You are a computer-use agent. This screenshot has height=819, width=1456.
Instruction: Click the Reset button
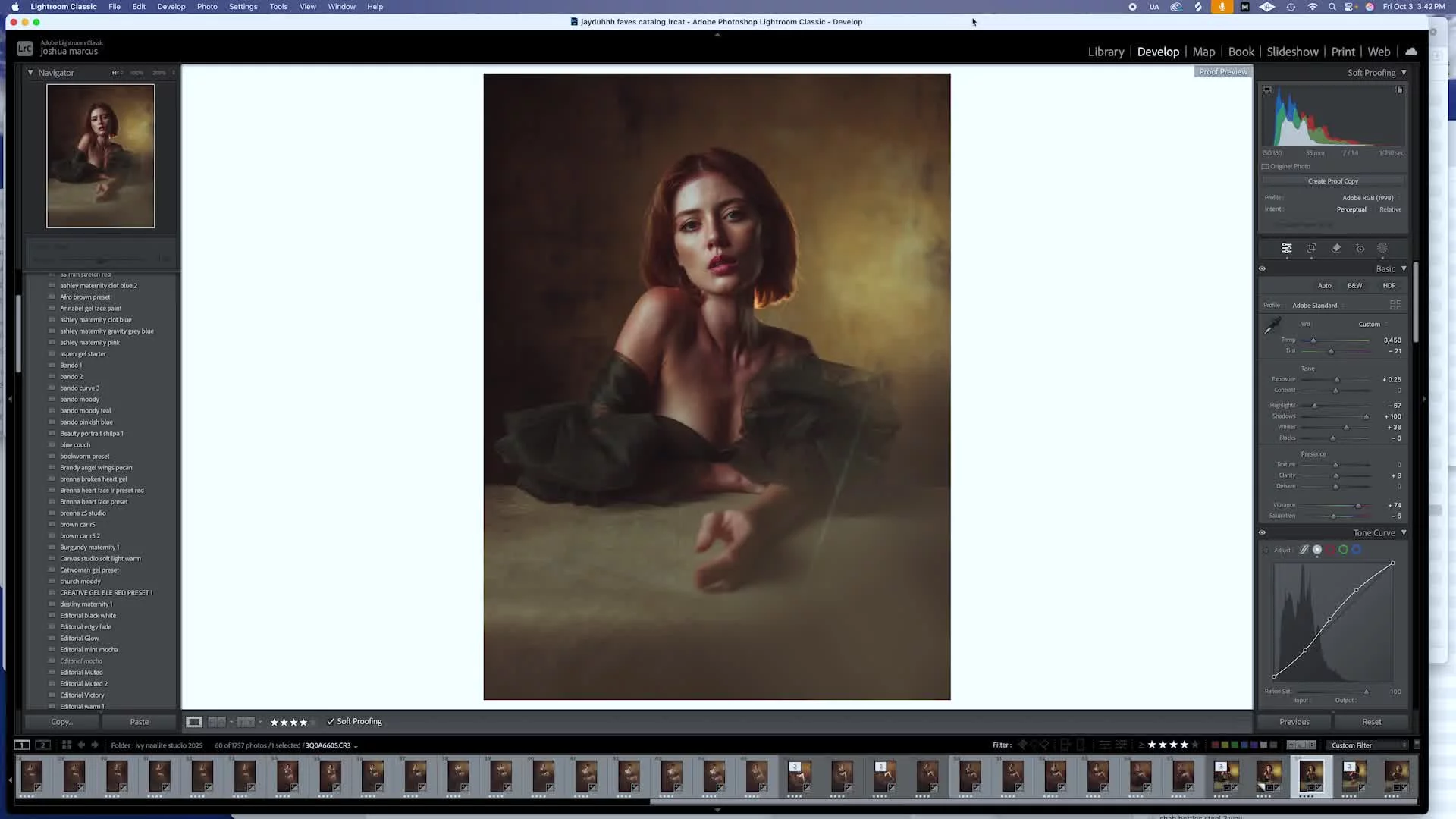1371,722
